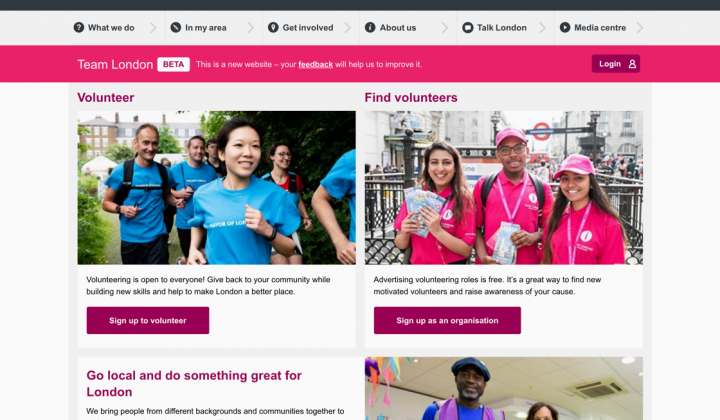
Task: Click the speech bubble icon beside Talk London
Action: click(467, 28)
